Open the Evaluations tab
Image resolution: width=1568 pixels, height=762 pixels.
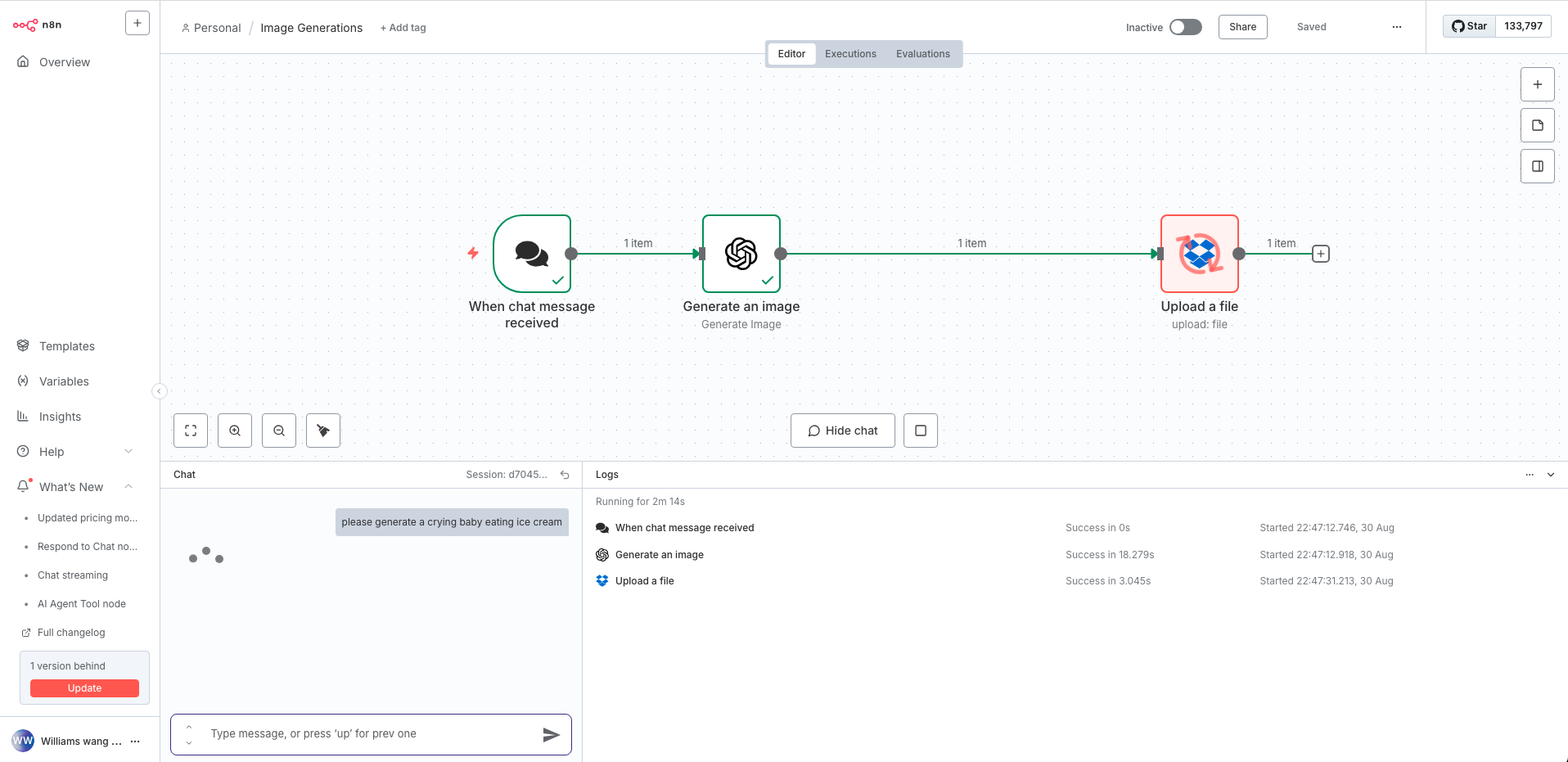click(922, 54)
